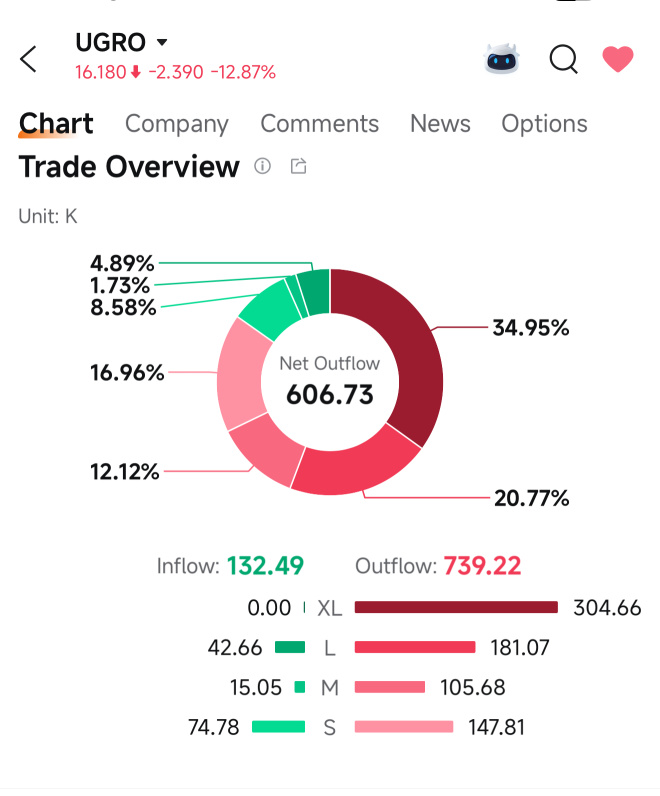Click the Trade Overview info icon
The height and width of the screenshot is (796, 660).
[x=262, y=166]
